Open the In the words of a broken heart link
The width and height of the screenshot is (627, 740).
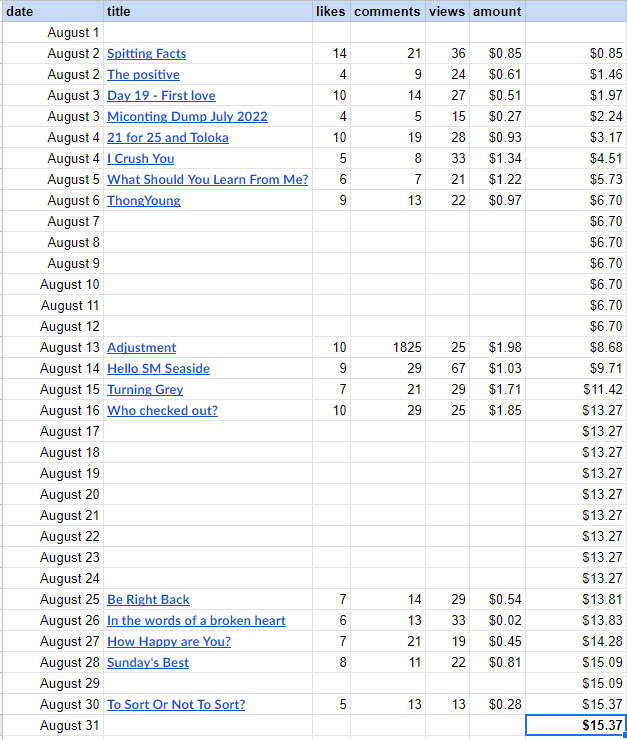[x=196, y=621]
